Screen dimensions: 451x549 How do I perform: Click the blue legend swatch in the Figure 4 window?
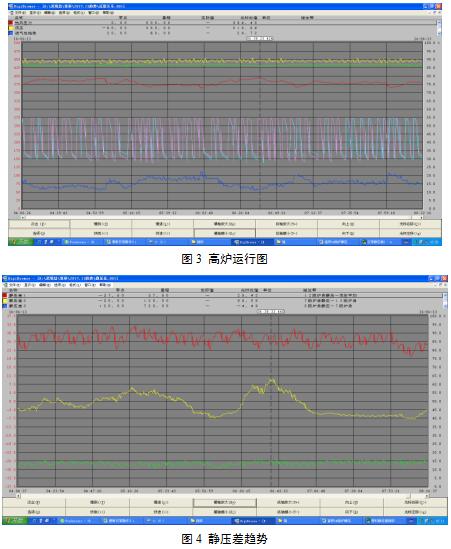pos(5,306)
